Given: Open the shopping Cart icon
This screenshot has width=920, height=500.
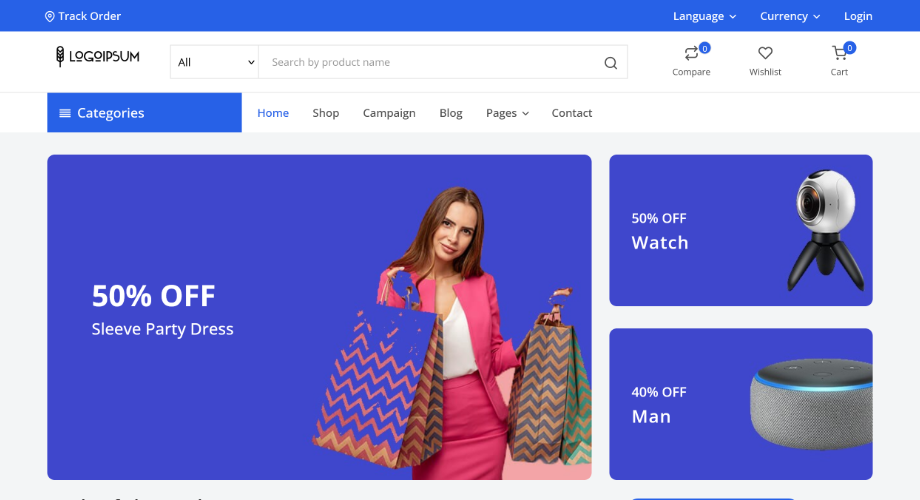Looking at the screenshot, I should click(x=839, y=53).
